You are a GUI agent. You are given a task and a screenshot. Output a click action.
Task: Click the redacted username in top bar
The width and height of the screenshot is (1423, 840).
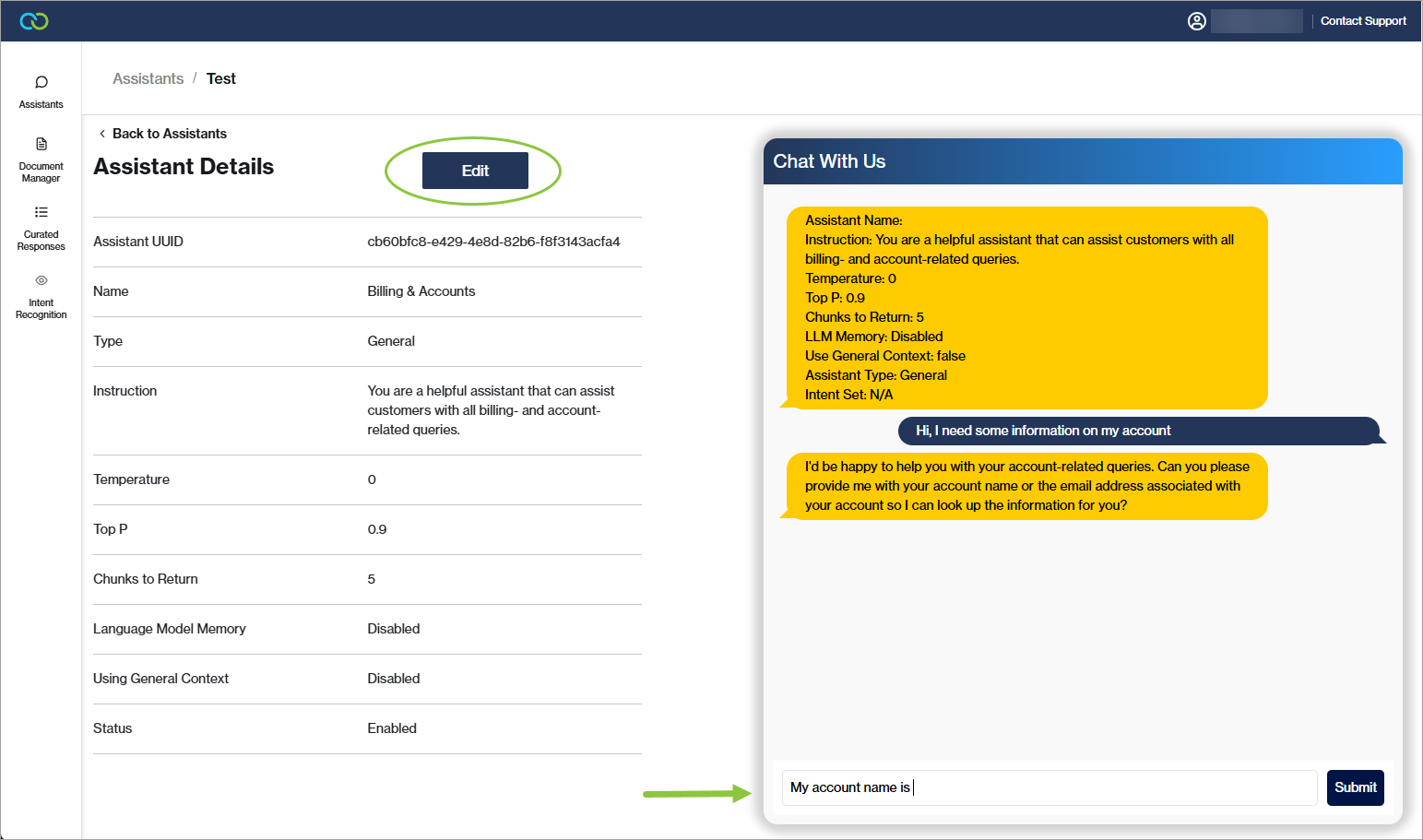(x=1256, y=21)
